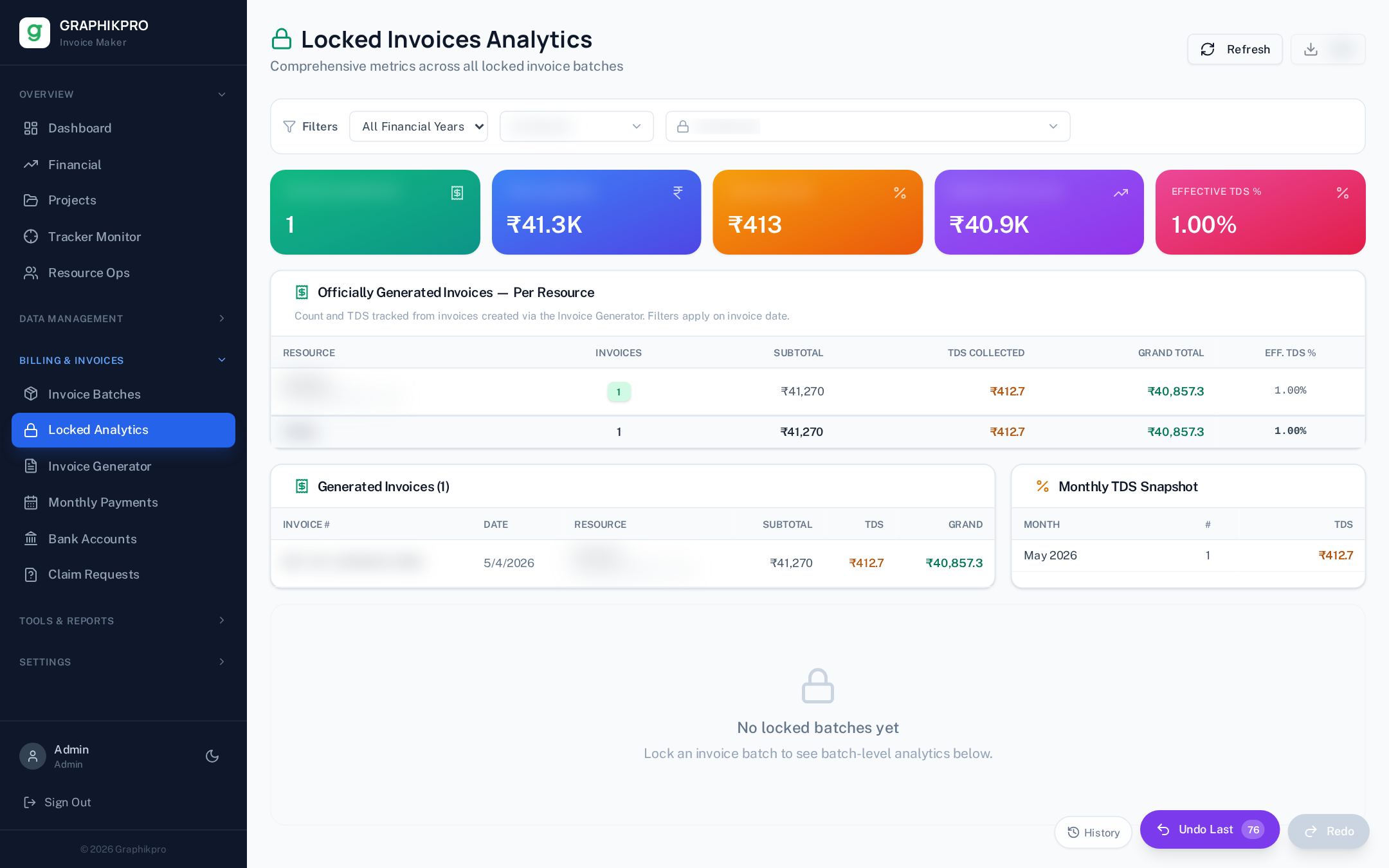The width and height of the screenshot is (1389, 868).
Task: Click the green invoice count badge 1
Action: click(619, 392)
